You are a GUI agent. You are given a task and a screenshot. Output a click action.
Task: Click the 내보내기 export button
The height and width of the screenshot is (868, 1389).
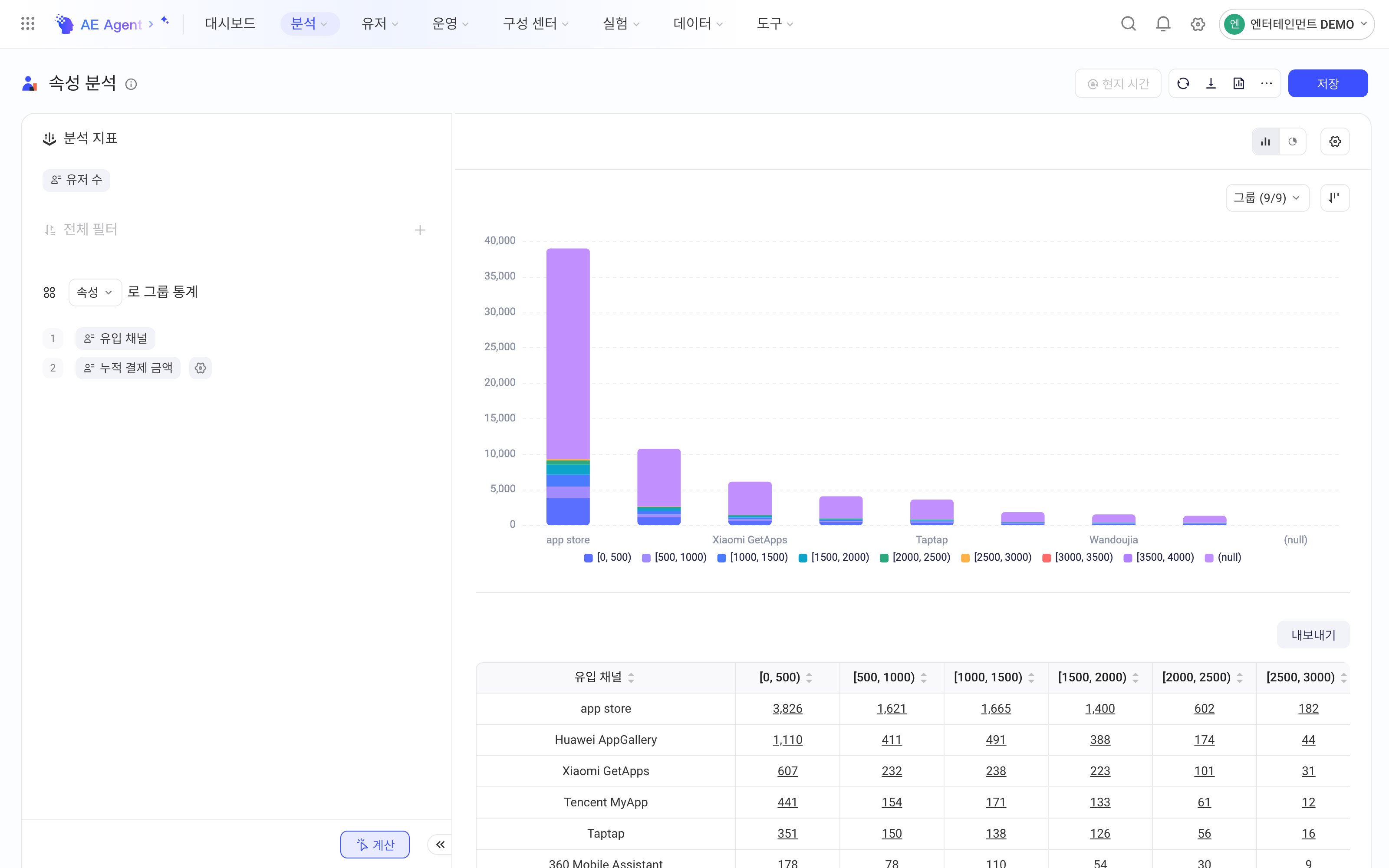pos(1313,635)
